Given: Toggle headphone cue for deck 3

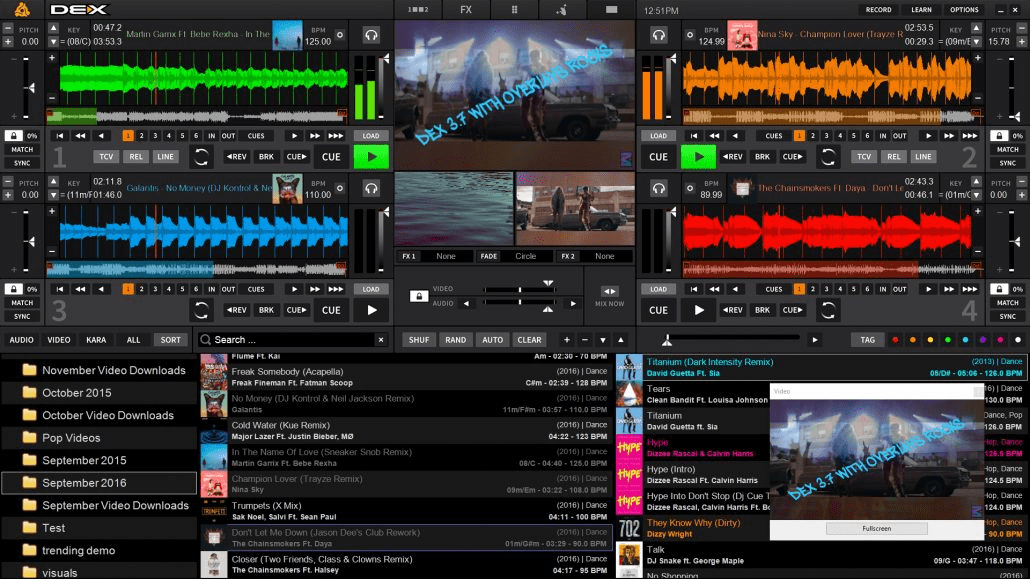Looking at the screenshot, I should pos(371,189).
